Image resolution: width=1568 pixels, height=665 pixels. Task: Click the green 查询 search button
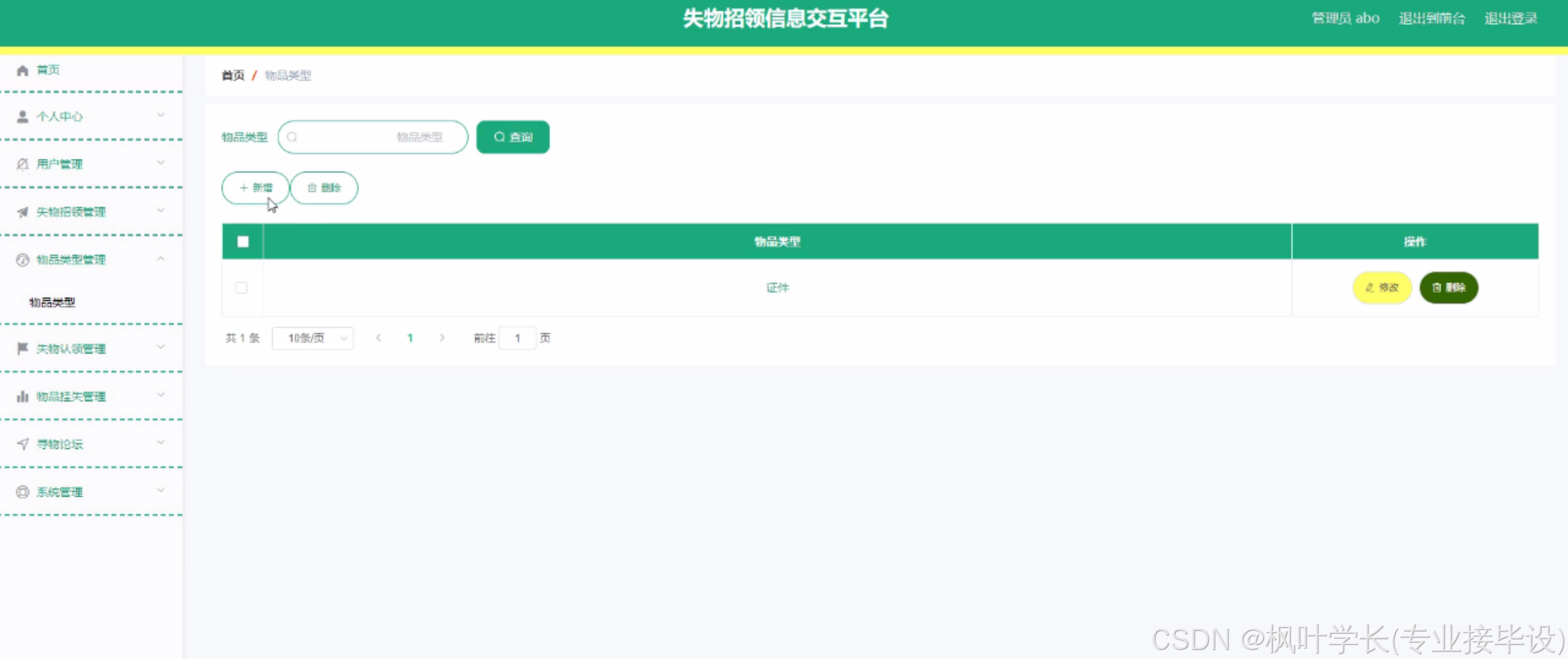513,137
